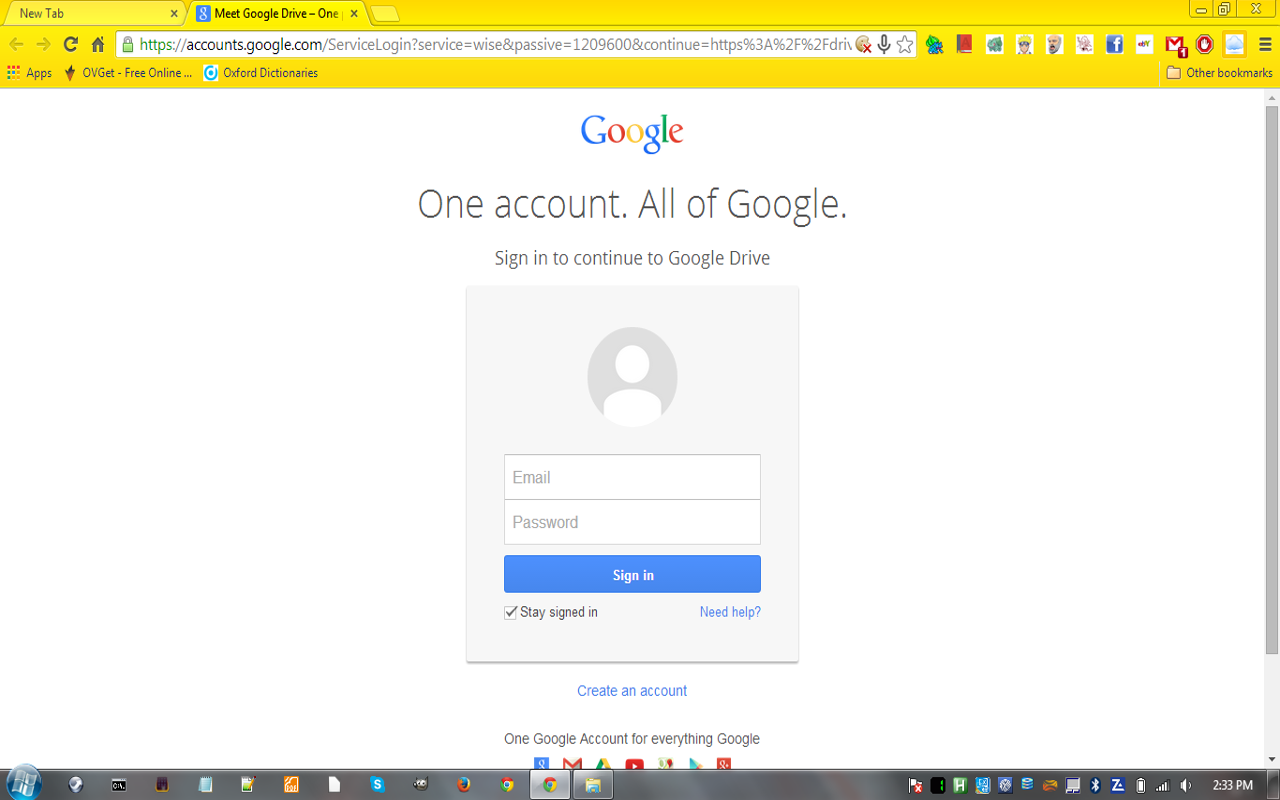Open the Windows Start button
The image size is (1280, 800).
point(23,783)
